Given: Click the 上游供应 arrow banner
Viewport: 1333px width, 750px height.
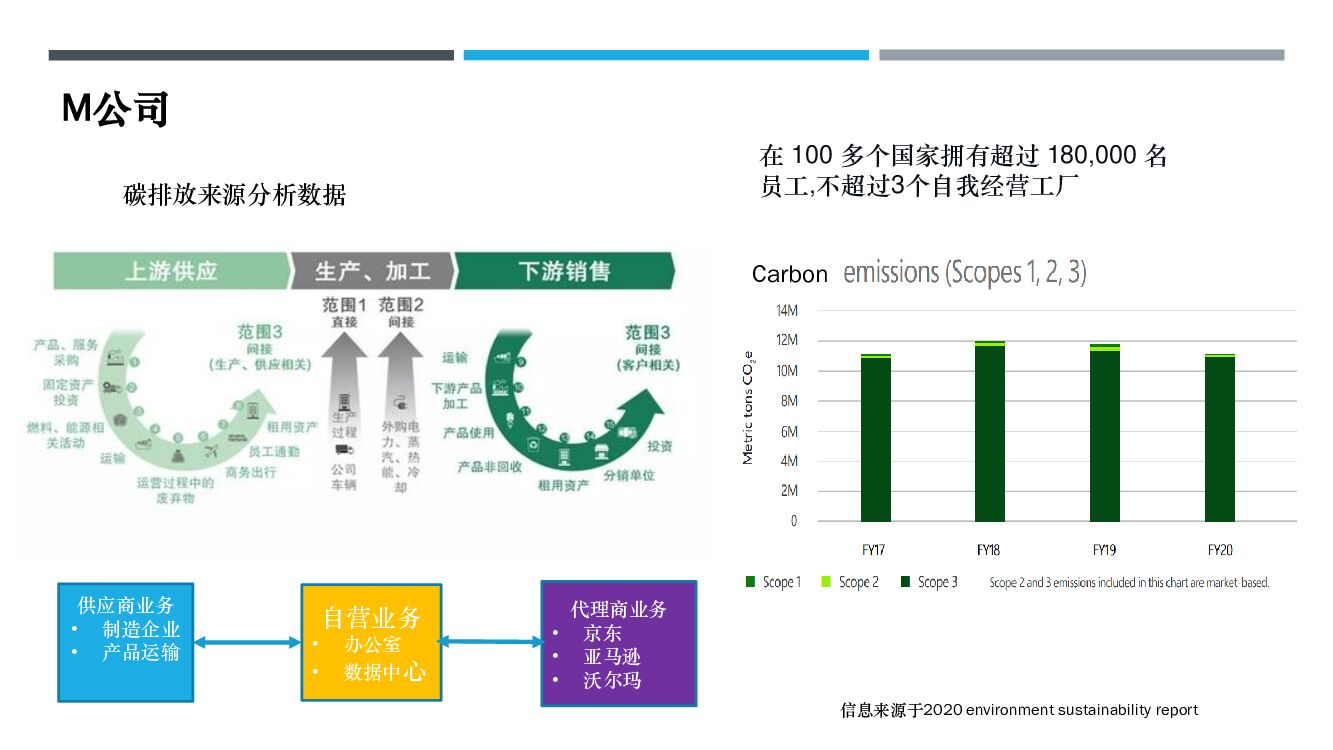Looking at the screenshot, I should click(x=170, y=271).
